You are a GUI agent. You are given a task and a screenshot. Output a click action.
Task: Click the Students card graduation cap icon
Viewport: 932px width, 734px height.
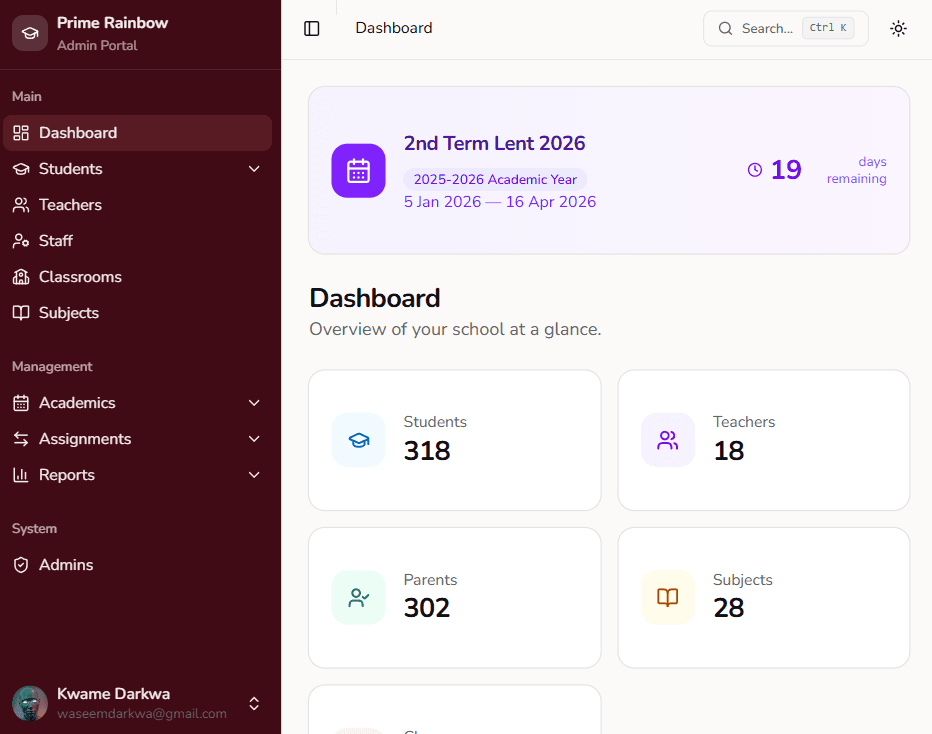358,440
